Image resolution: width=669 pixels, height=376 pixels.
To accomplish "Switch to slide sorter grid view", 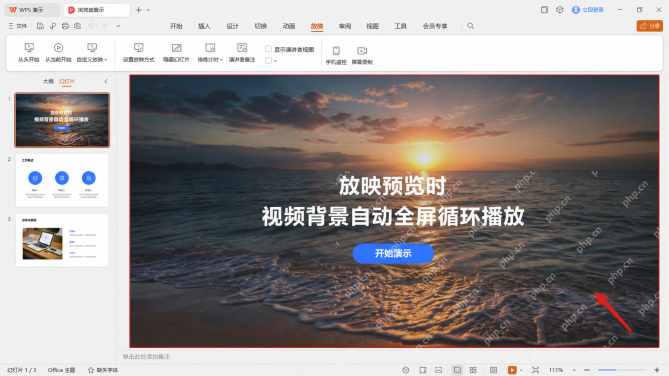I will point(473,370).
